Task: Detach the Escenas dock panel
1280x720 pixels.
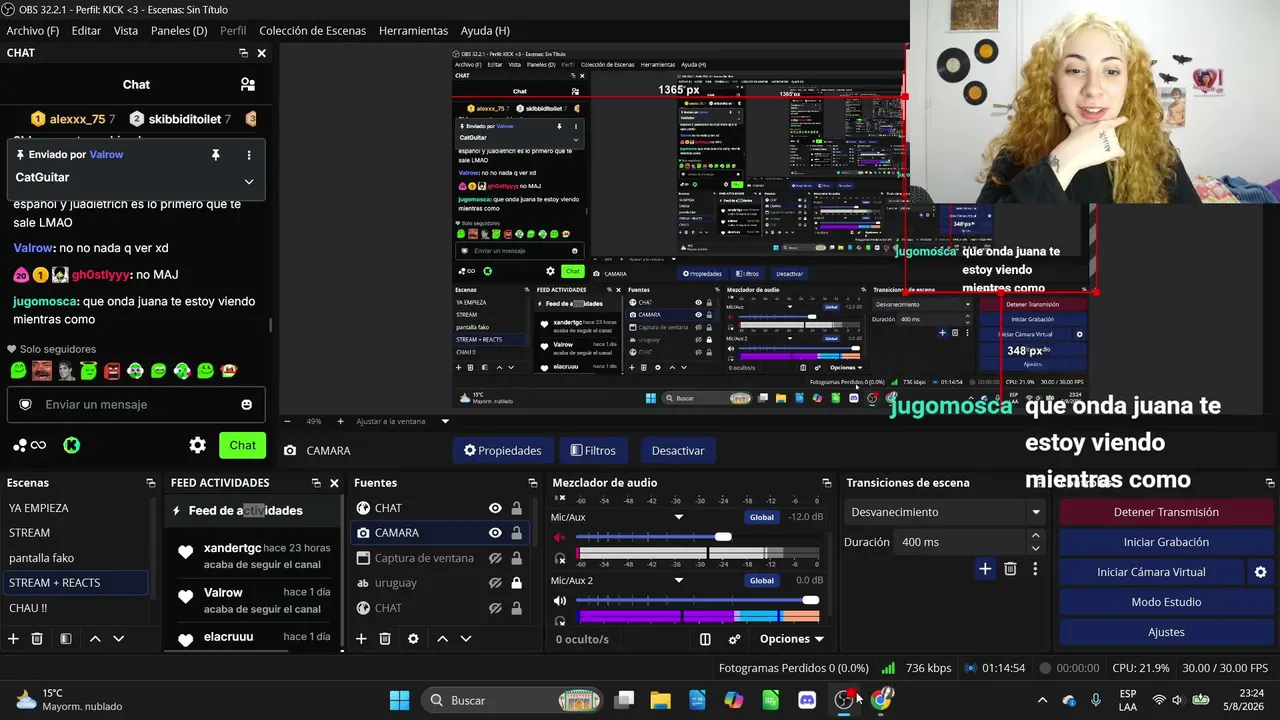Action: pos(151,483)
